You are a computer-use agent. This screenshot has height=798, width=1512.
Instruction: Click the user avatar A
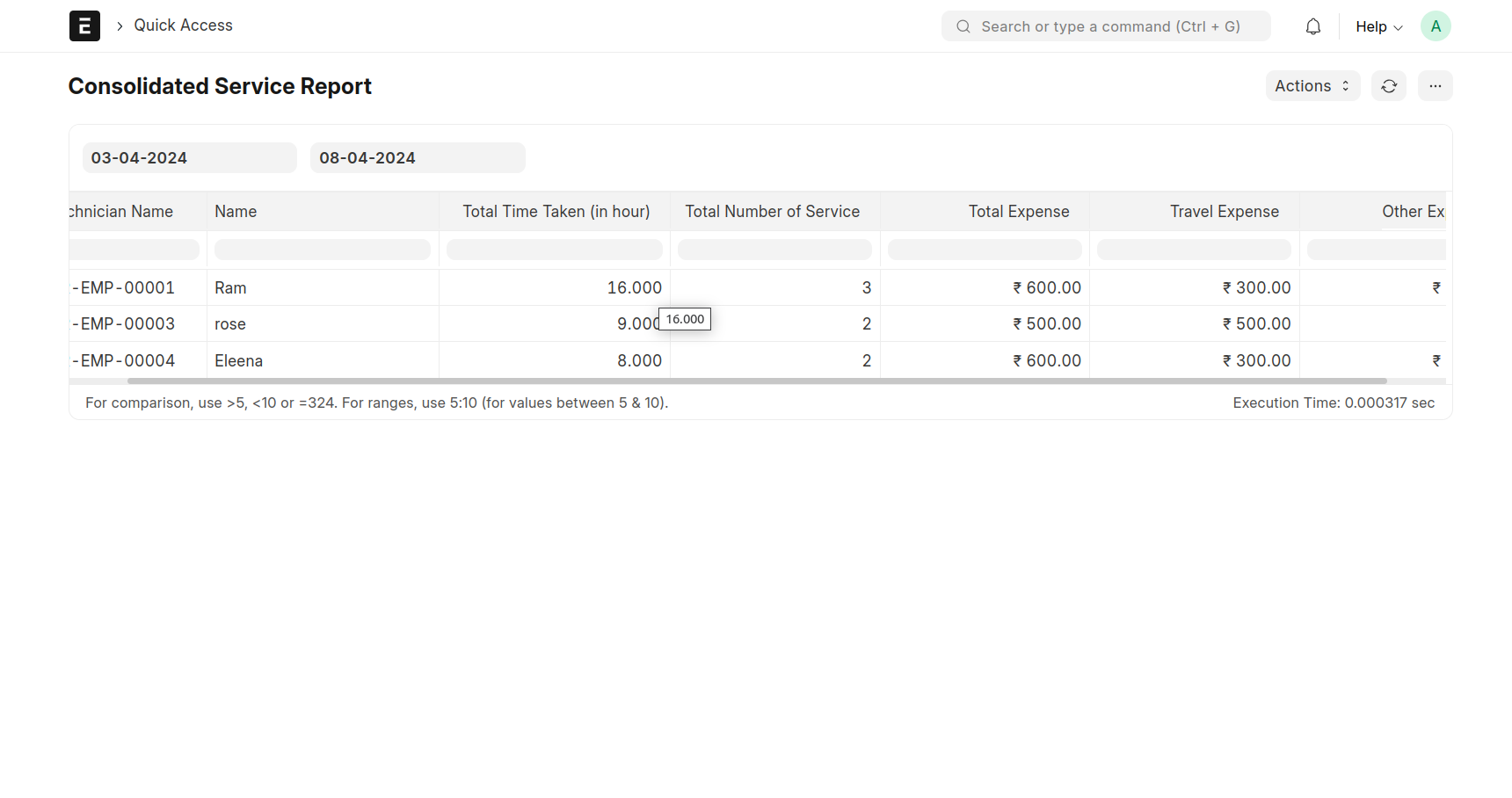pos(1435,26)
